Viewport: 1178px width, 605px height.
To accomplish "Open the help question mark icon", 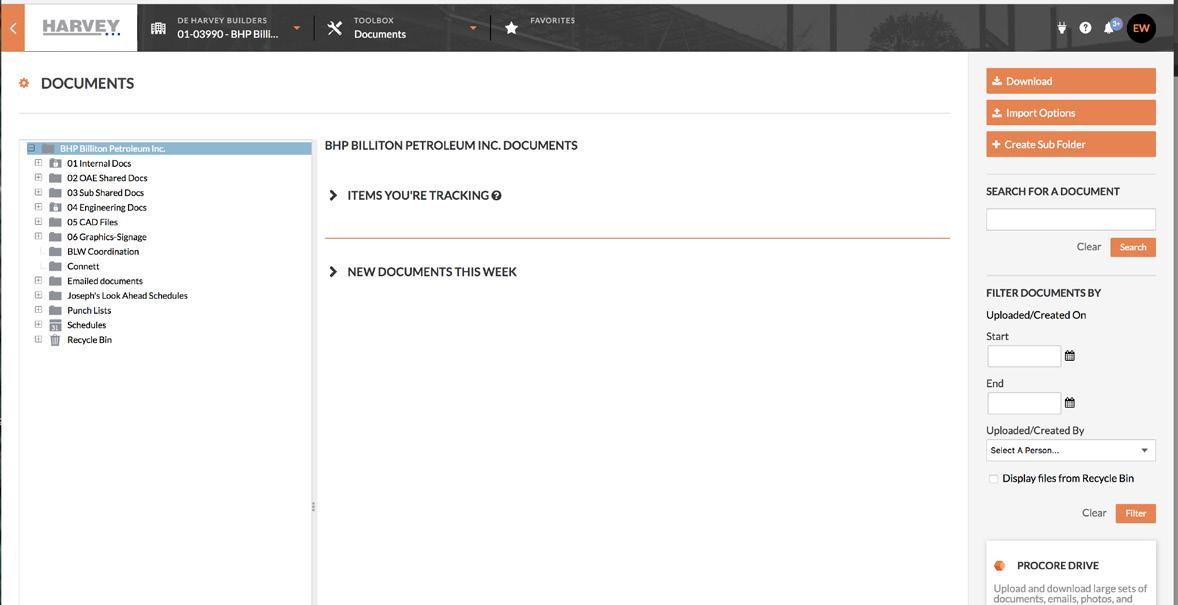I will pyautogui.click(x=1086, y=28).
